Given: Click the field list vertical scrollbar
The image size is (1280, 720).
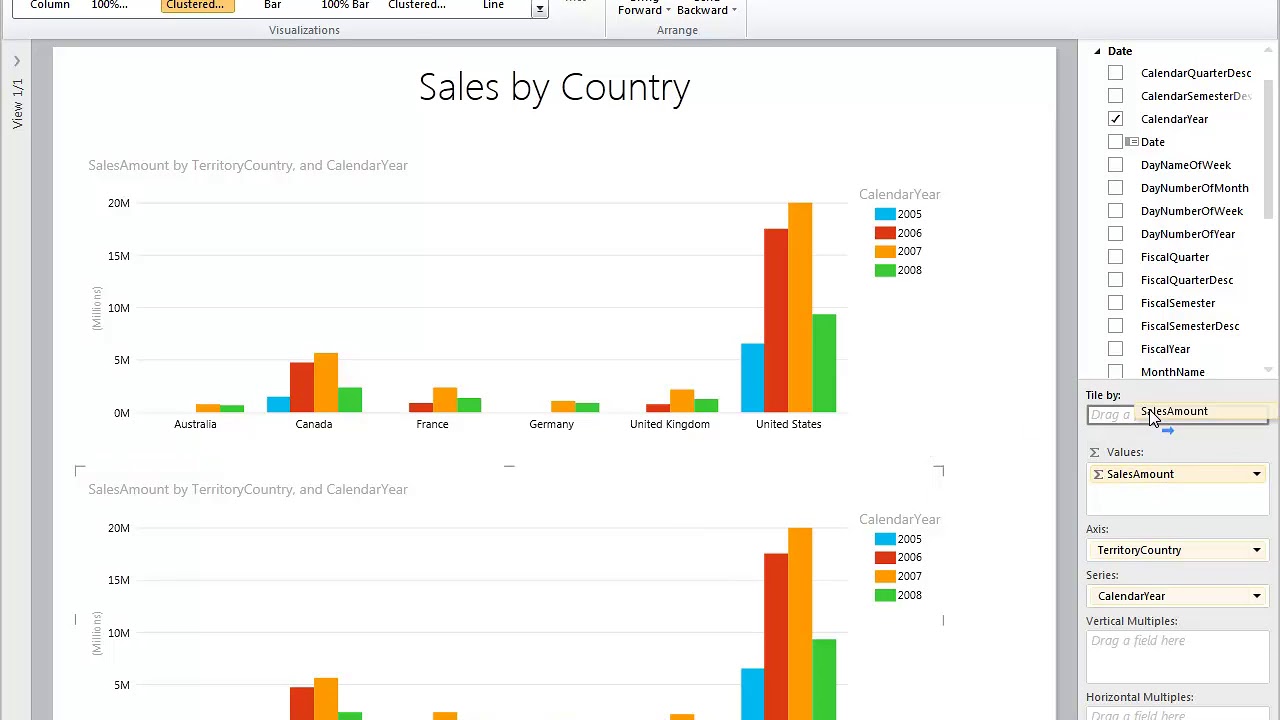Looking at the screenshot, I should [x=1269, y=150].
